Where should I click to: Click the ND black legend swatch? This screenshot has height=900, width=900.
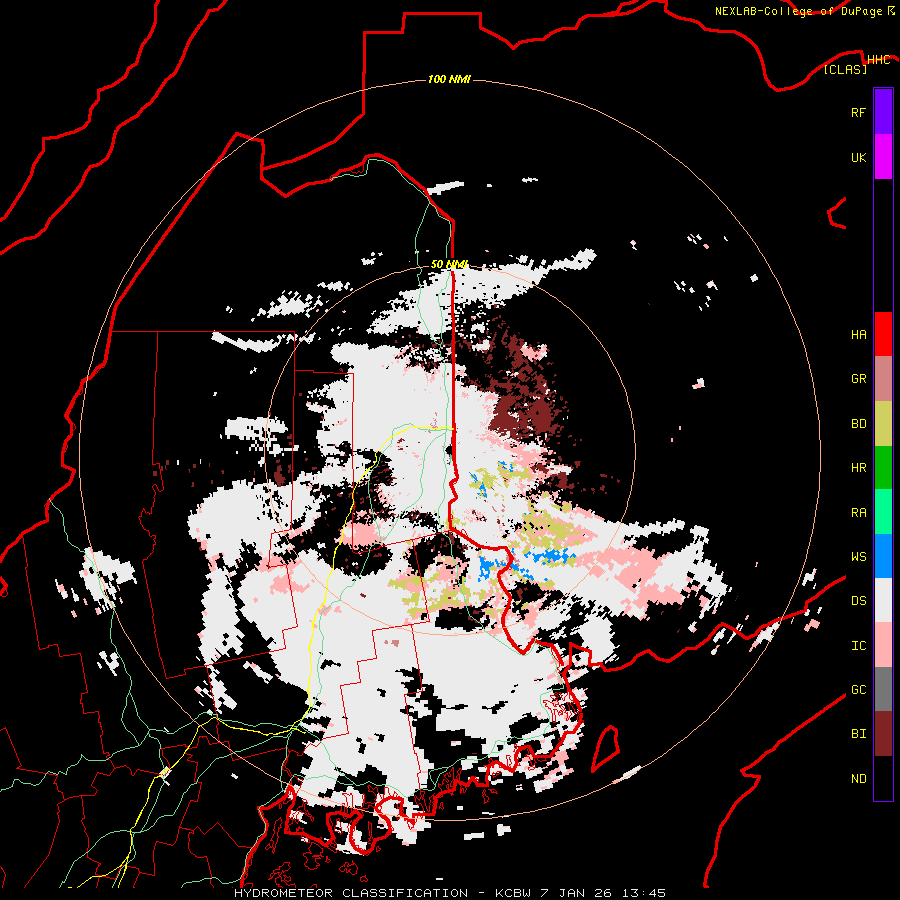point(883,778)
